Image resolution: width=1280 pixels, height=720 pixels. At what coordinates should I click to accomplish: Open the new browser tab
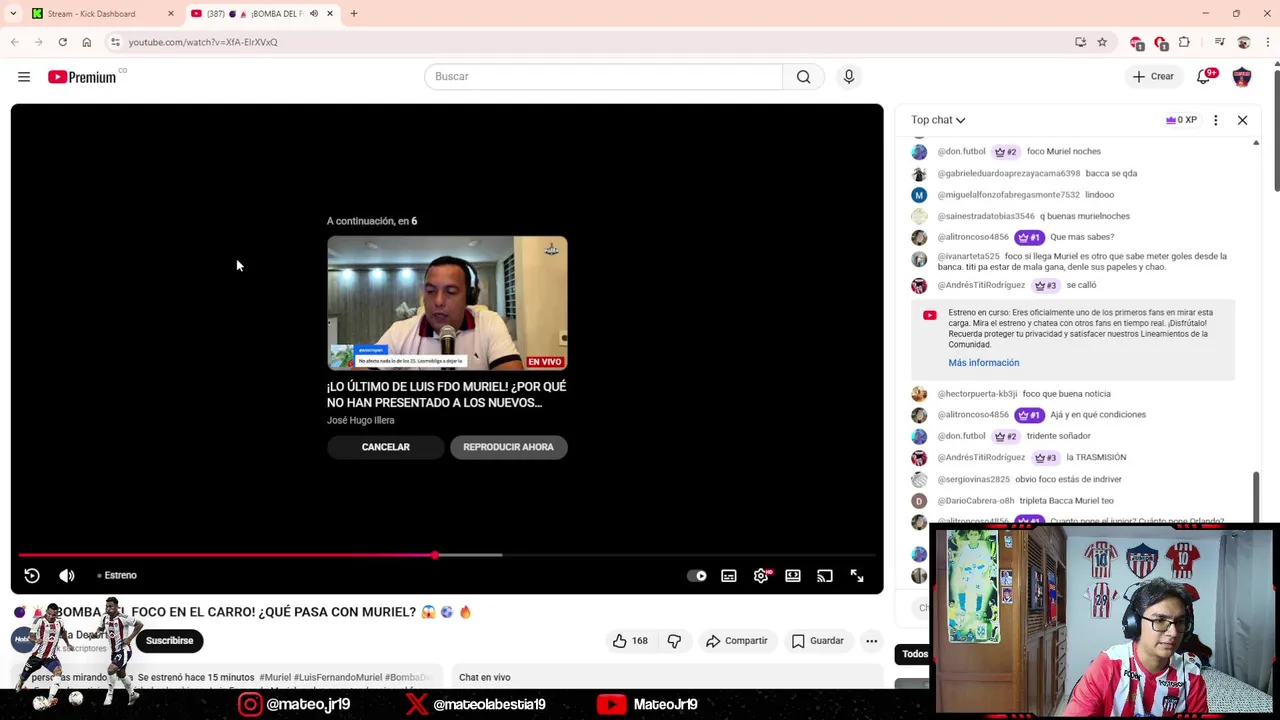353,13
